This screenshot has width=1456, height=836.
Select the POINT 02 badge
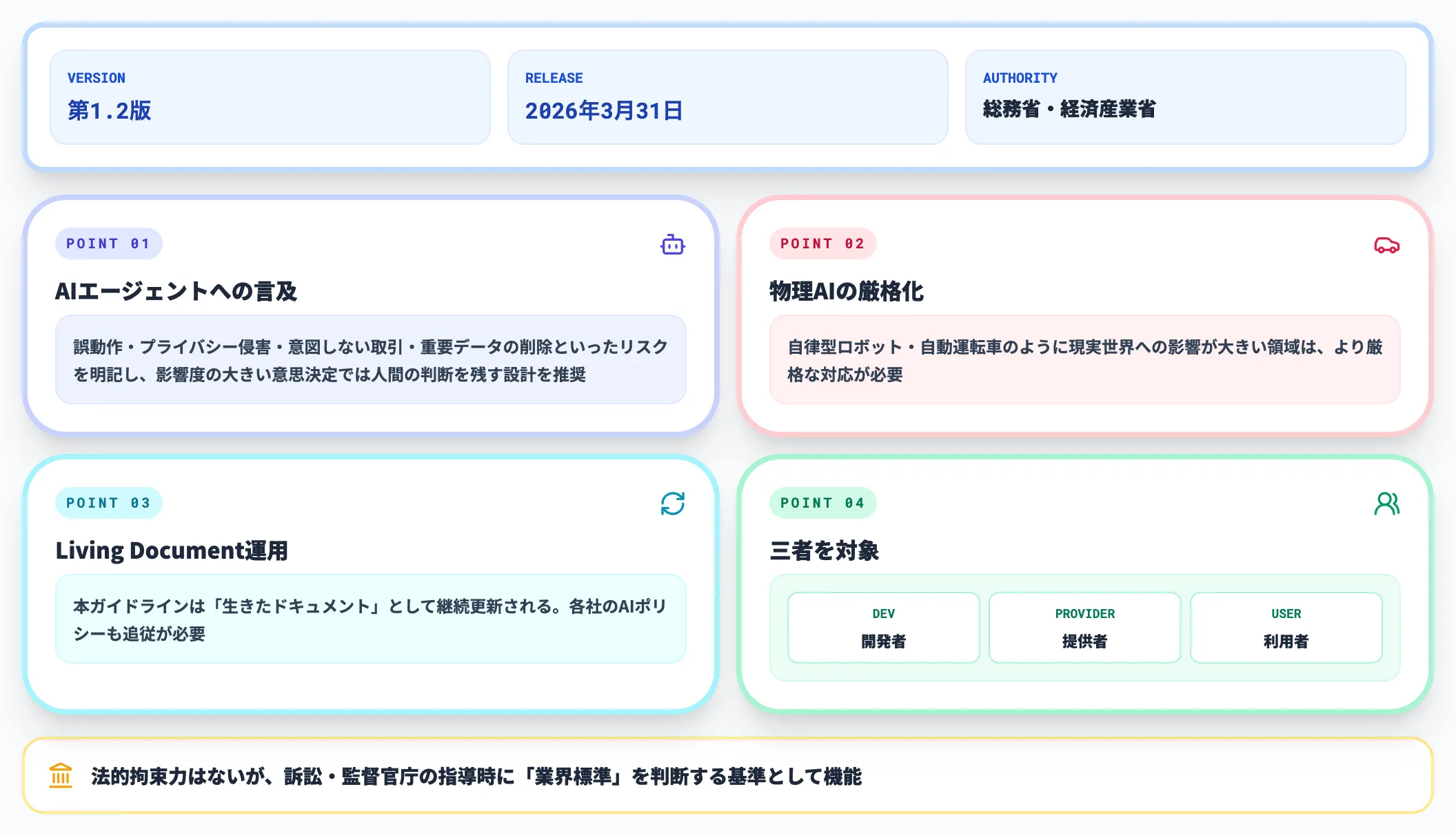[822, 243]
